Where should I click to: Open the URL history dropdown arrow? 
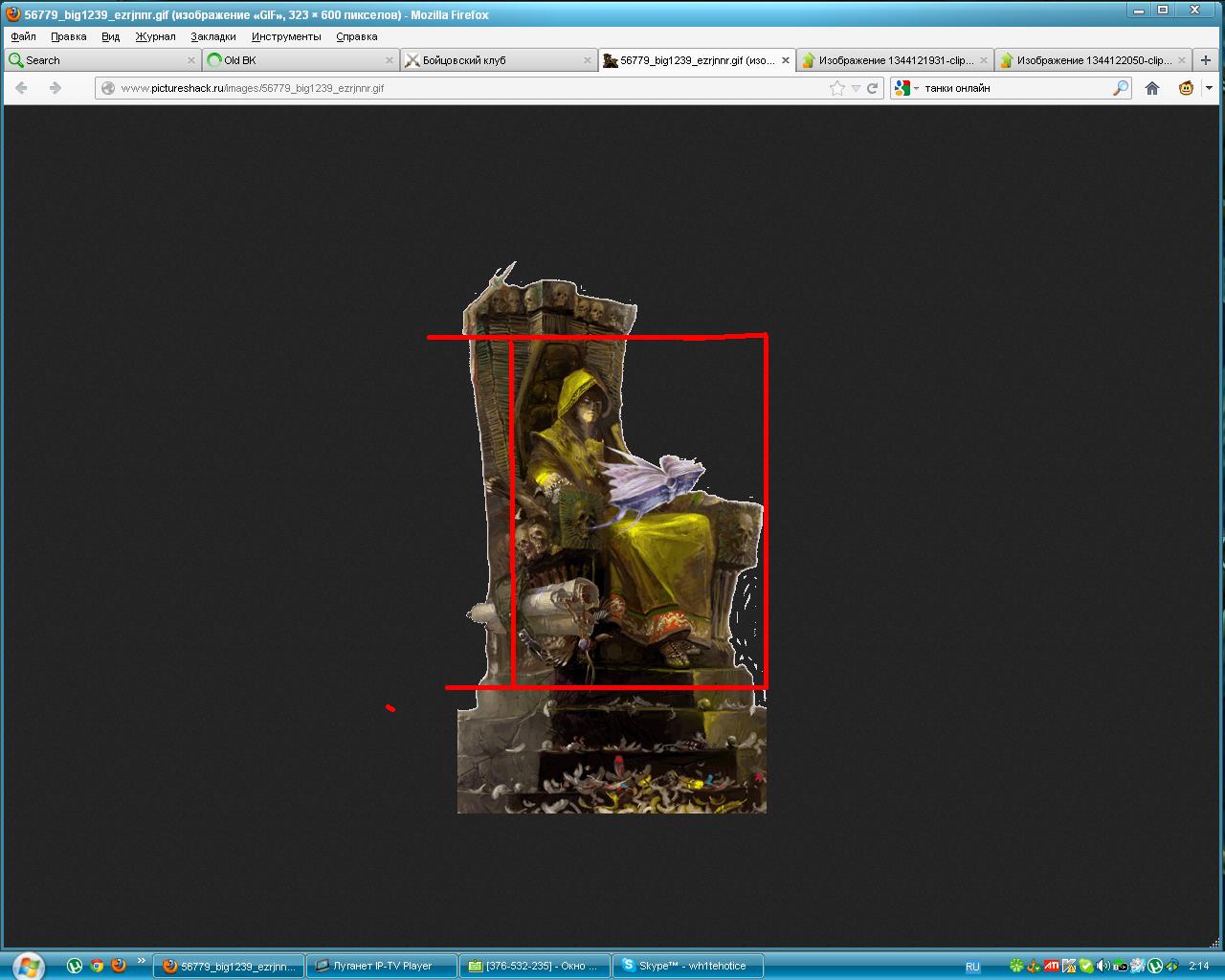click(x=856, y=88)
